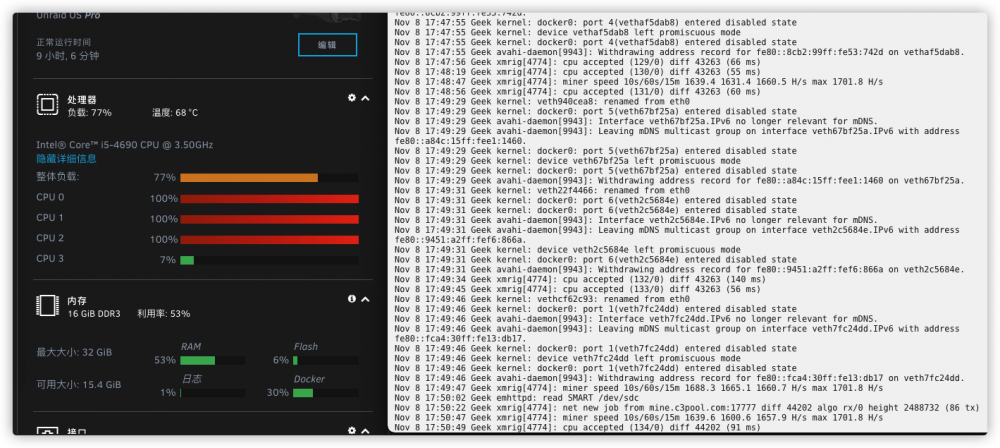Viewport: 1000px width, 448px height.
Task: Select log line cpu accepted (132/0)
Action: tap(580, 279)
